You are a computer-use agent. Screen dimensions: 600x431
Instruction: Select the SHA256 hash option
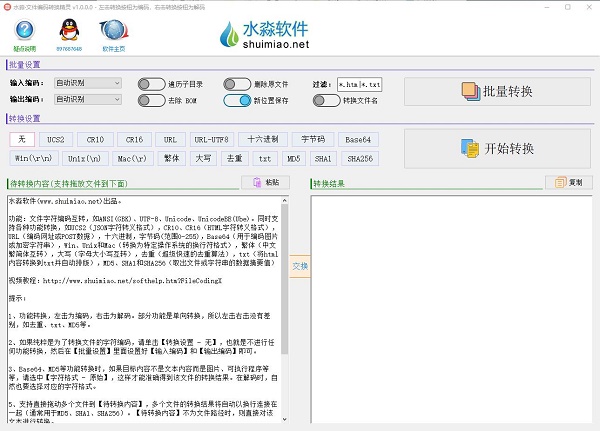coord(362,157)
